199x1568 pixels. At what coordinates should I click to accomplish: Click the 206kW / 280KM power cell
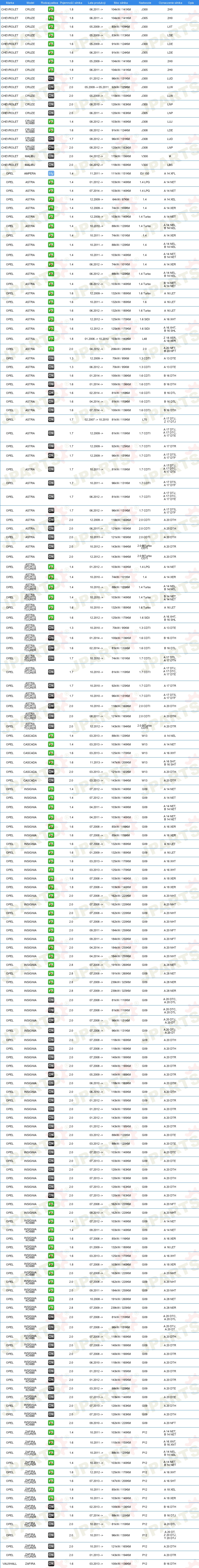[x=121, y=349]
